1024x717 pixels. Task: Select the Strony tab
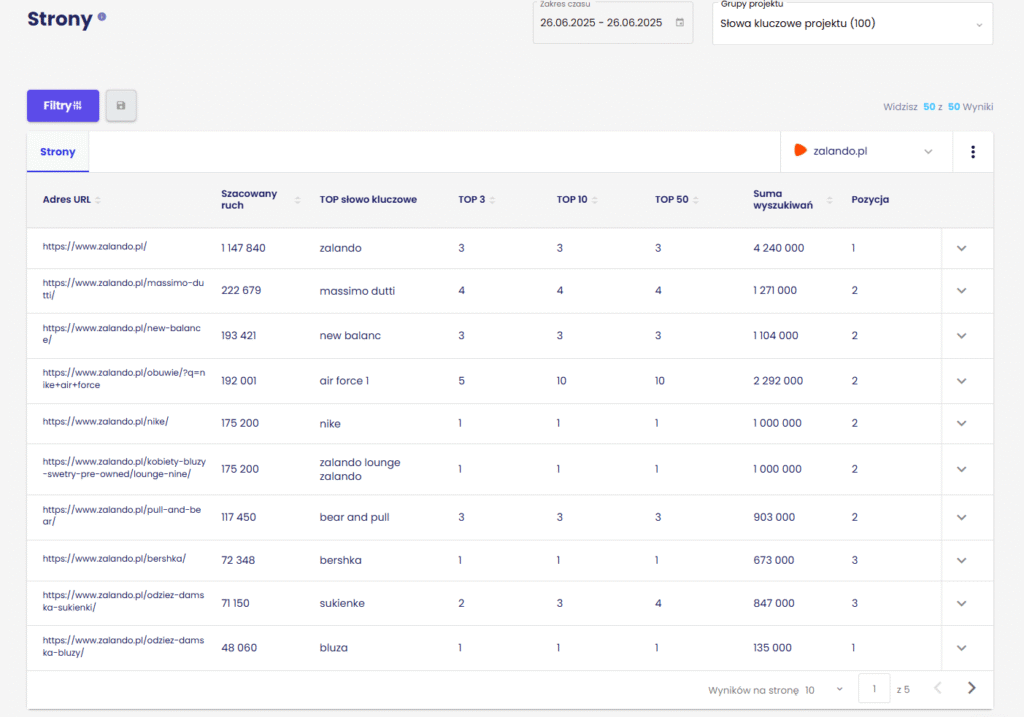point(57,151)
